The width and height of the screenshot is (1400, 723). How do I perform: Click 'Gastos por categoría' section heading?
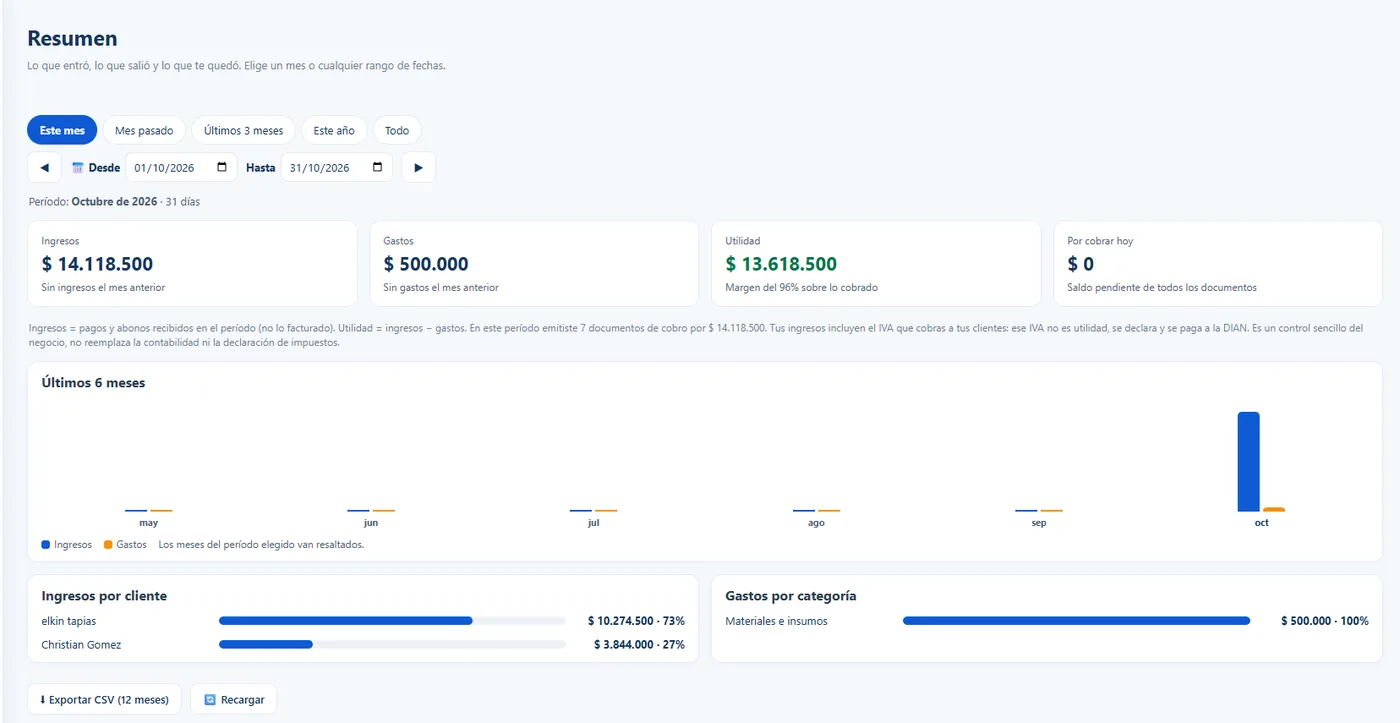[791, 596]
